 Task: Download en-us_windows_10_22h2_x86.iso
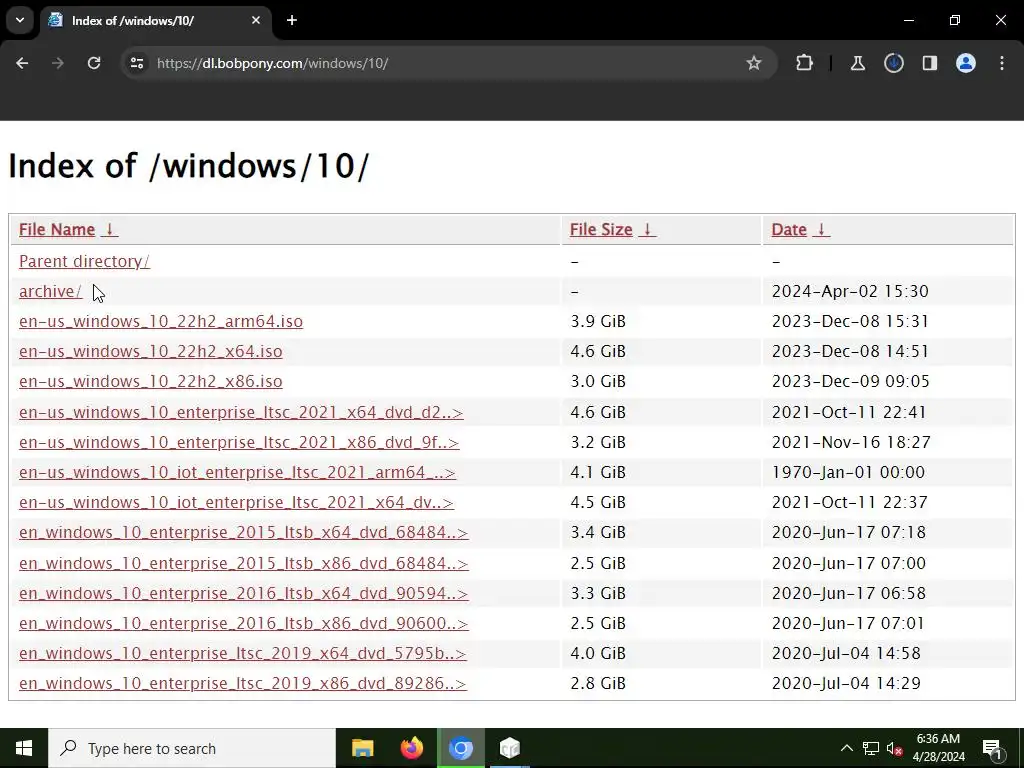150,381
